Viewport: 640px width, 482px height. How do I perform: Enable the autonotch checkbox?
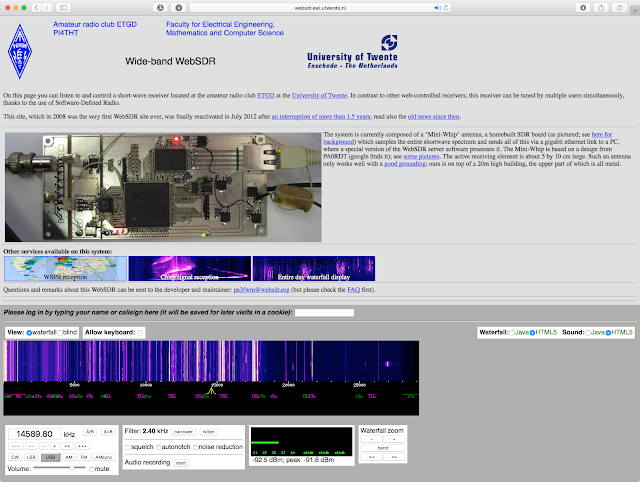159,447
